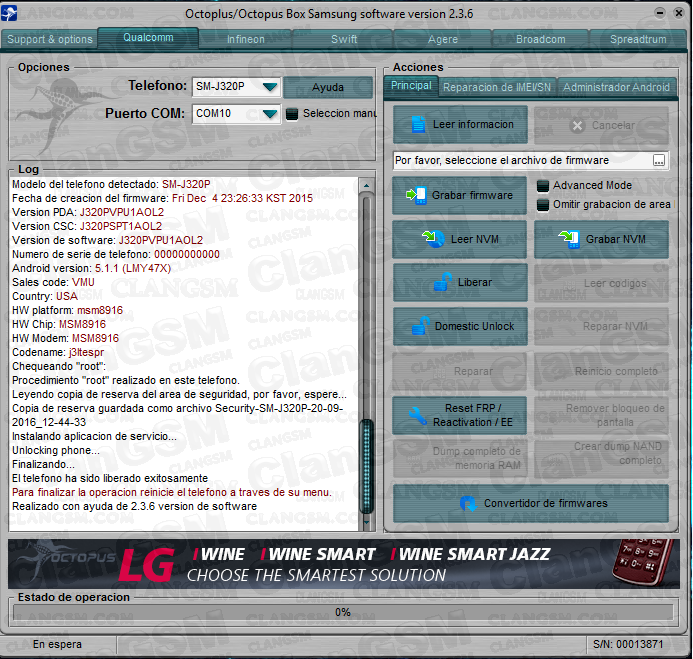This screenshot has width=693, height=659.
Task: Close the Octoplus window
Action: tap(678, 13)
